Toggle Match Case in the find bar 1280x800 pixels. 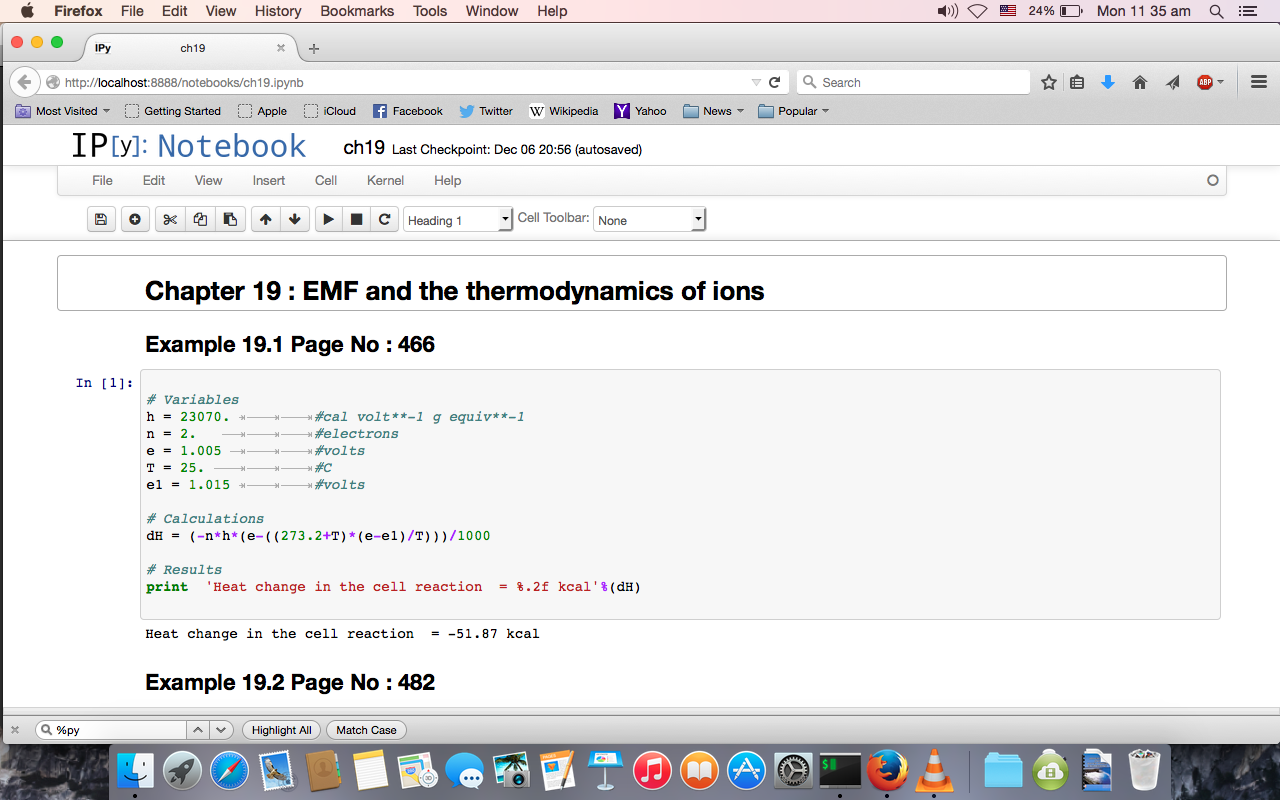(366, 730)
